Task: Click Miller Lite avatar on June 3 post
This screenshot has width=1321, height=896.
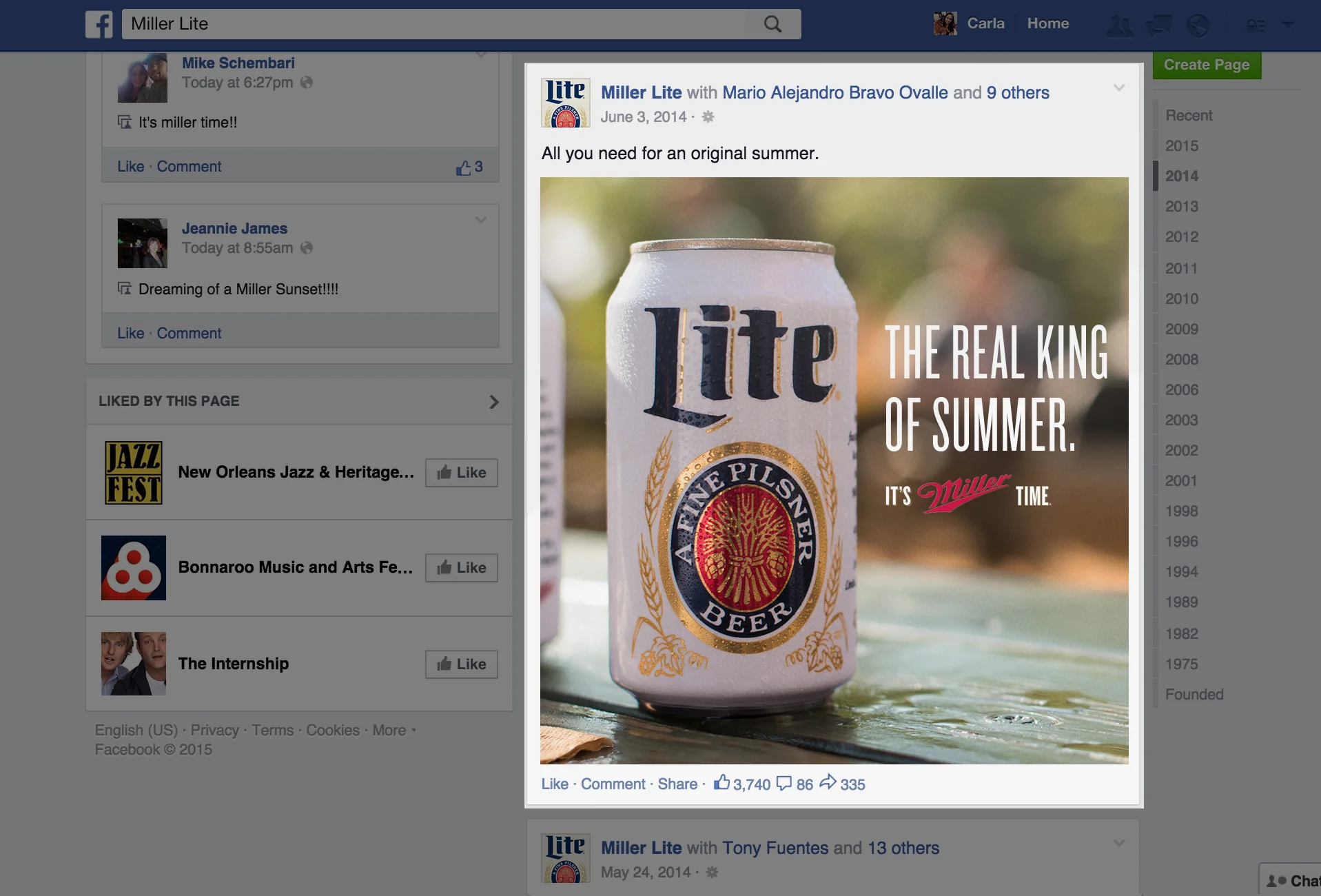Action: (x=566, y=103)
